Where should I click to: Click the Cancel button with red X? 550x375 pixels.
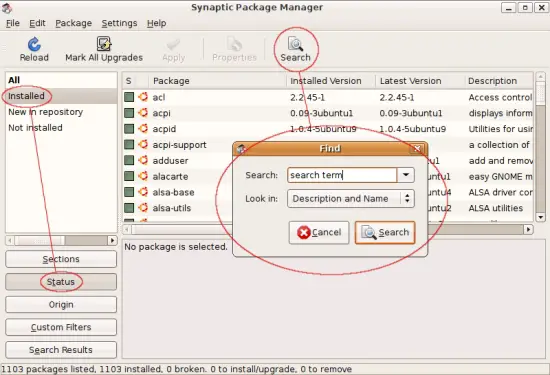(319, 232)
